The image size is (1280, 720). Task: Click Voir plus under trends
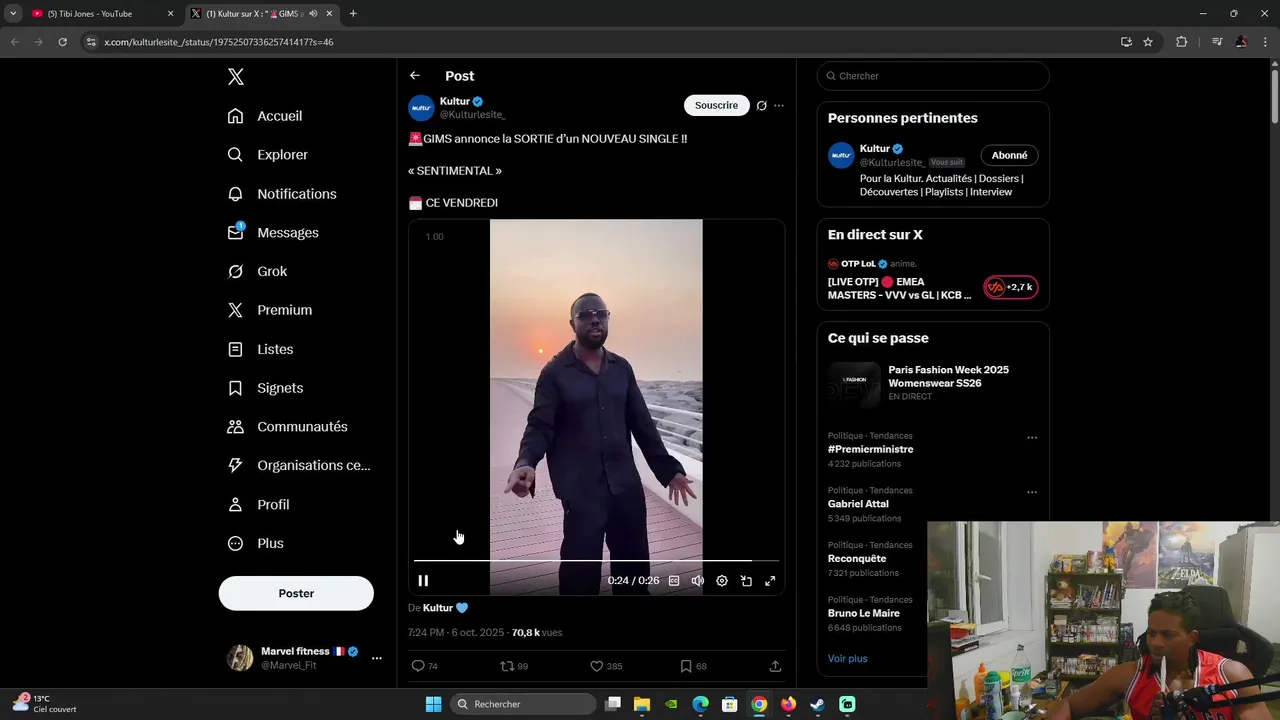point(847,658)
